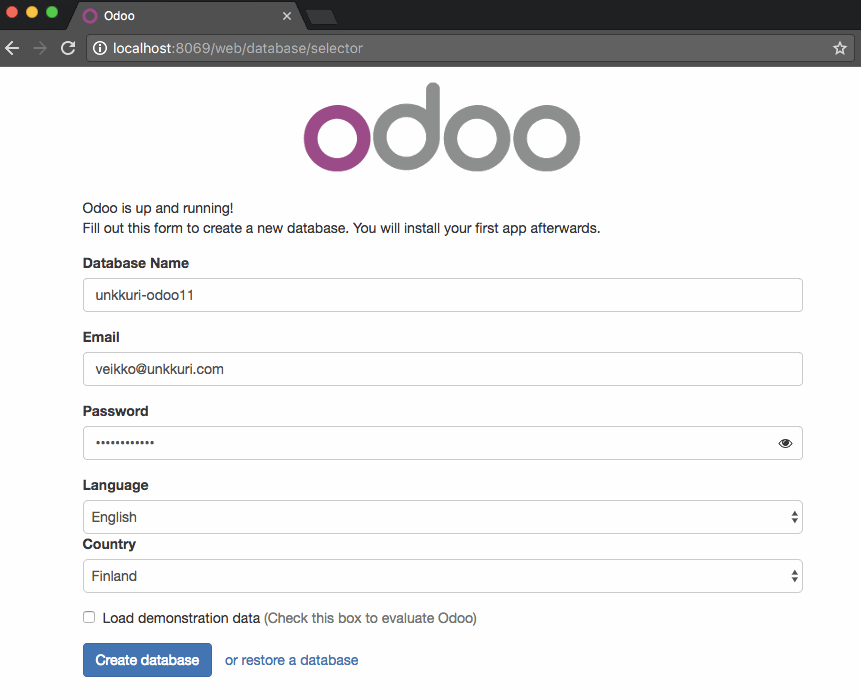Open a new browser tab
This screenshot has width=861, height=700.
[x=321, y=17]
